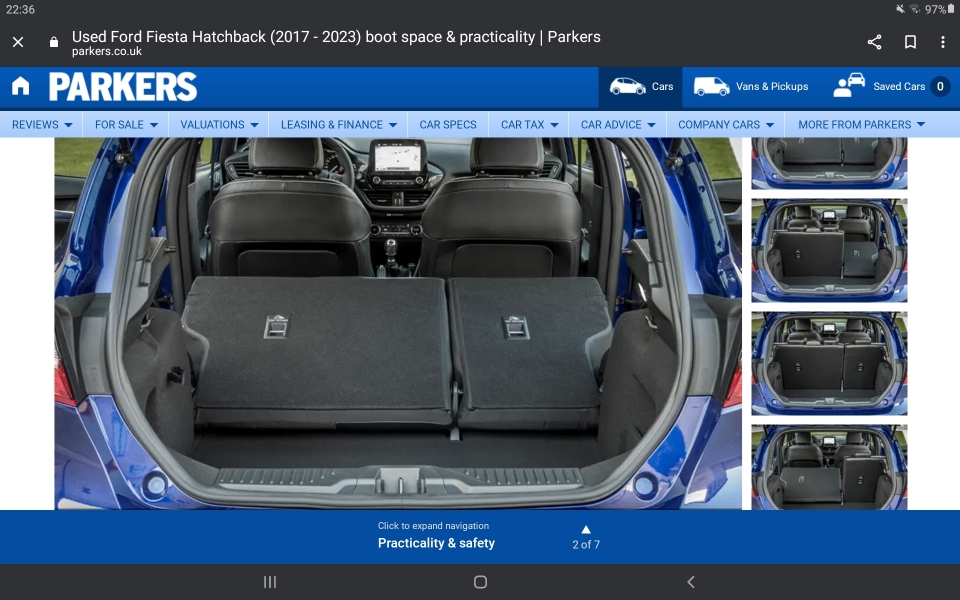Select the partially visible top boot thumbnail
This screenshot has height=600, width=960.
pyautogui.click(x=829, y=163)
